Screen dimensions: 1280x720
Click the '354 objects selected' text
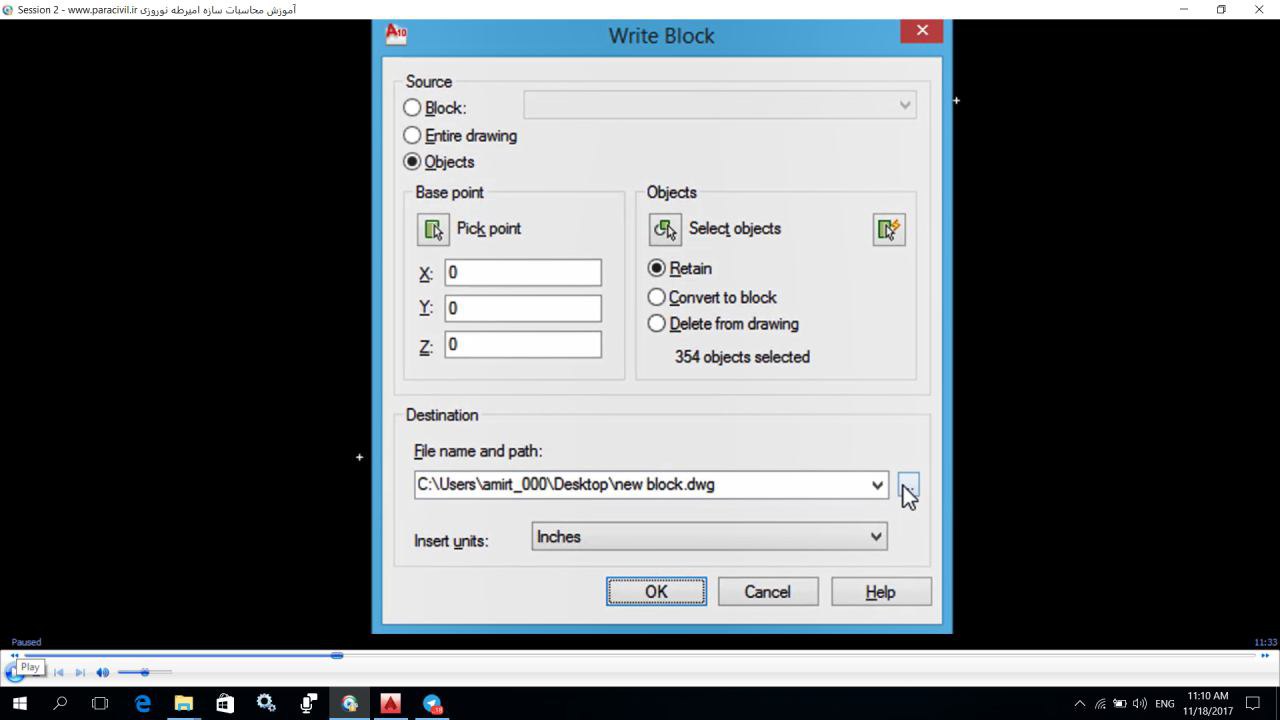pos(742,357)
